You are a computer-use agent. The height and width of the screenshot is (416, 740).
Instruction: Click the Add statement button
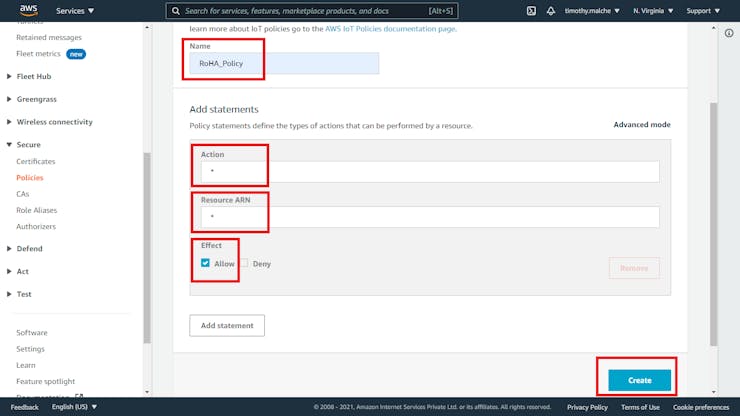[x=227, y=325]
